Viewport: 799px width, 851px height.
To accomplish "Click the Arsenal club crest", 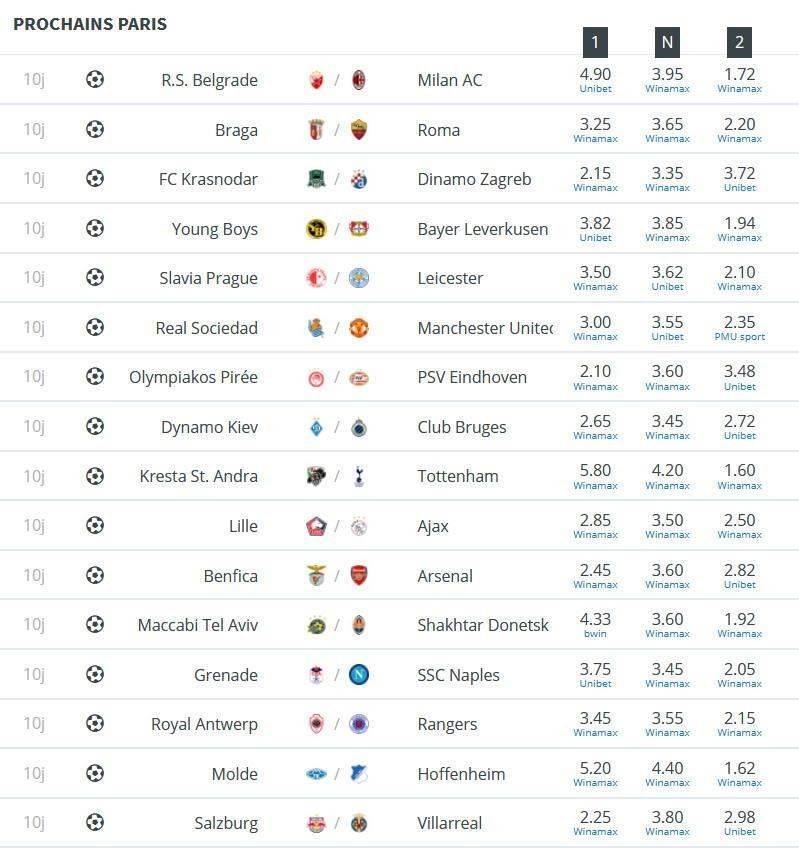I will tap(359, 575).
